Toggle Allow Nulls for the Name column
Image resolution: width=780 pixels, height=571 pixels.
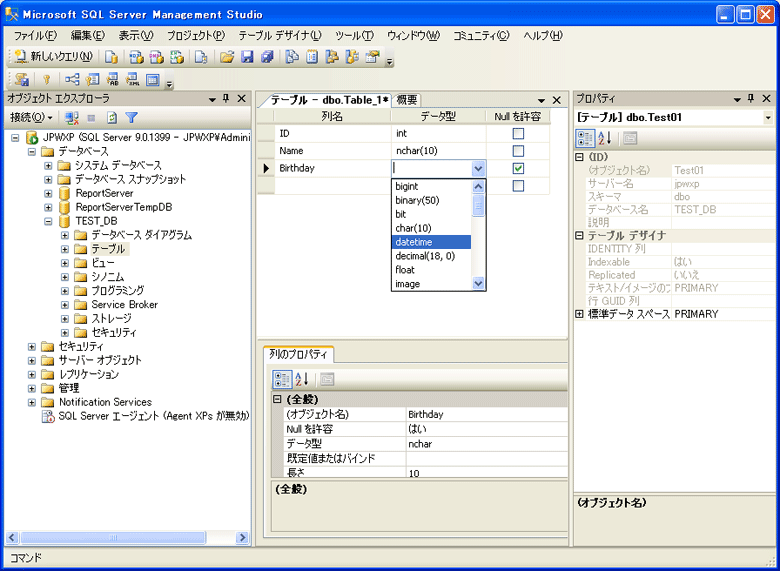pos(518,151)
